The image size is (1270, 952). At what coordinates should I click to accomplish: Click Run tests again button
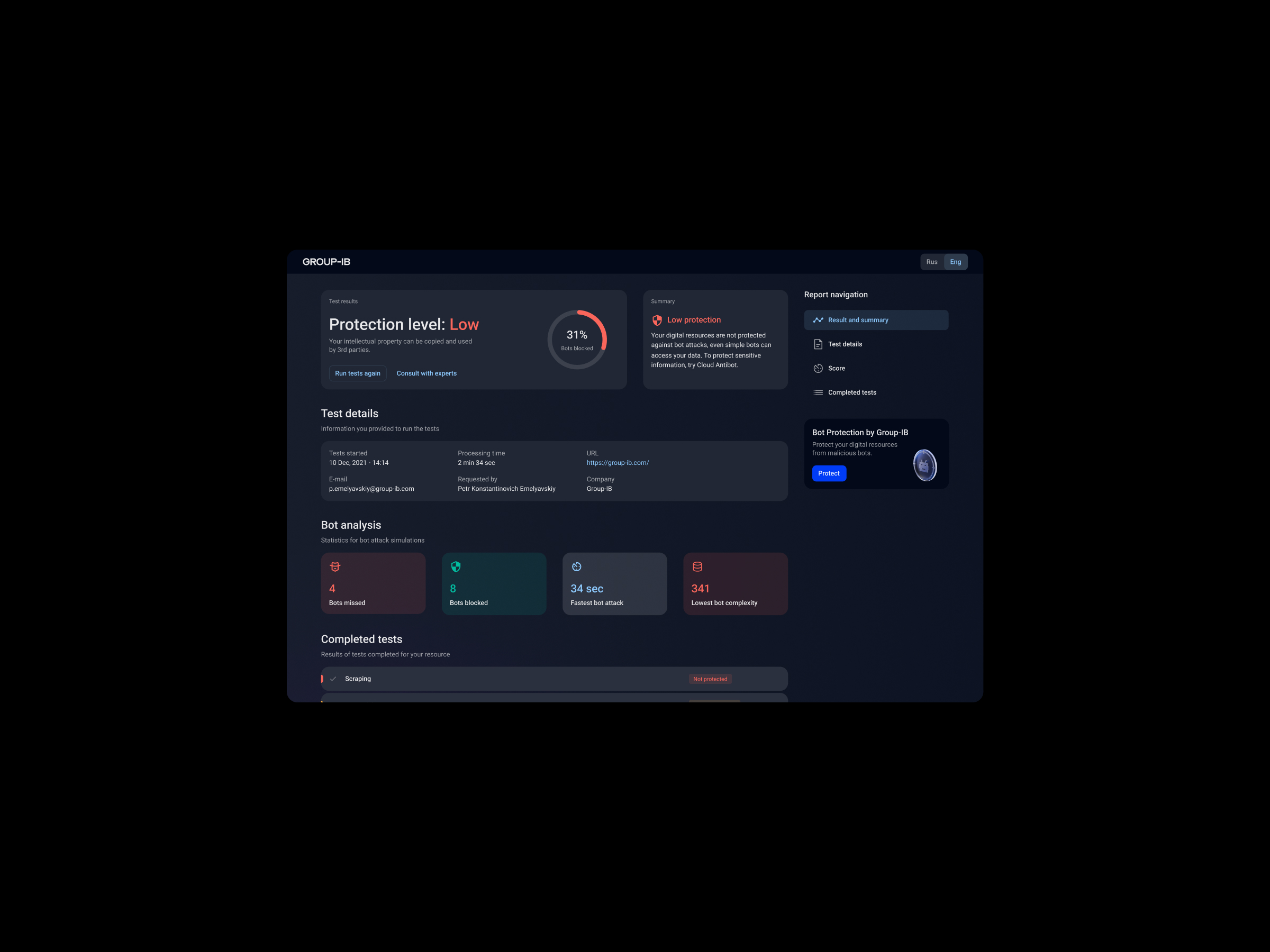[357, 373]
